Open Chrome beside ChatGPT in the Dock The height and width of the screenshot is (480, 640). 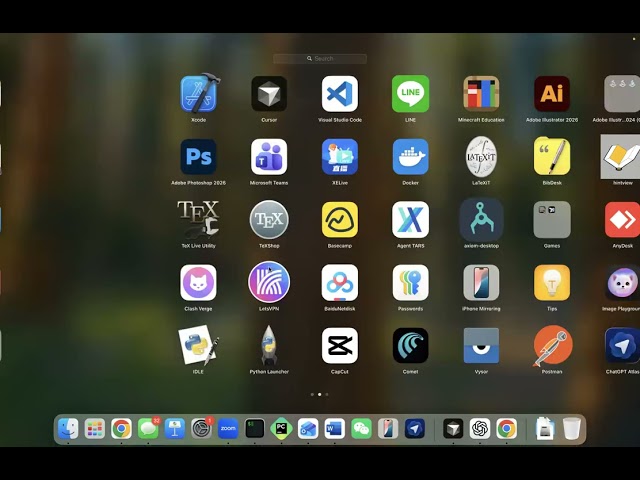[x=507, y=429]
